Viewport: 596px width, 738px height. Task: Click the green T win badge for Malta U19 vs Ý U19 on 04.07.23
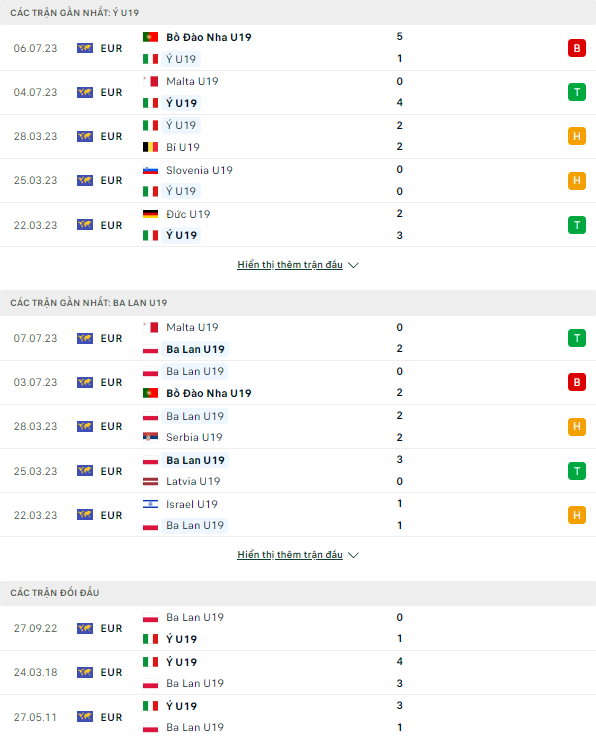[576, 92]
